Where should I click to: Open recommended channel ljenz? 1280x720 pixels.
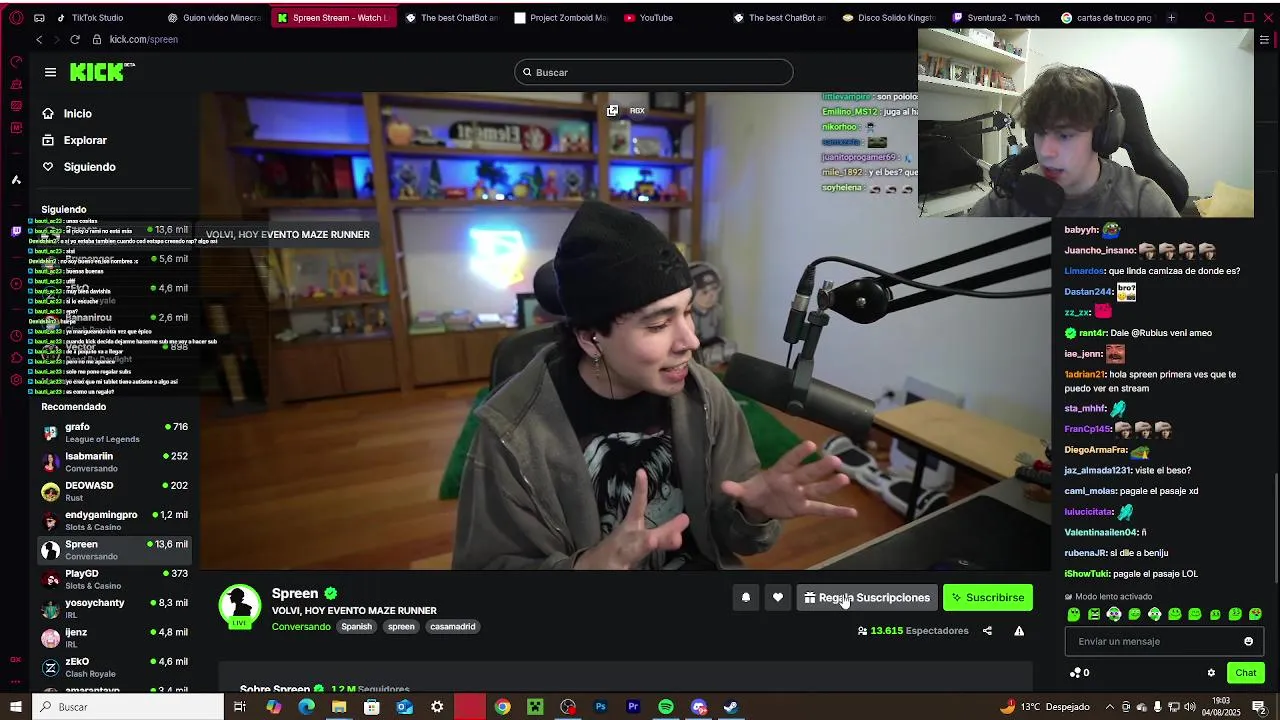tap(115, 638)
